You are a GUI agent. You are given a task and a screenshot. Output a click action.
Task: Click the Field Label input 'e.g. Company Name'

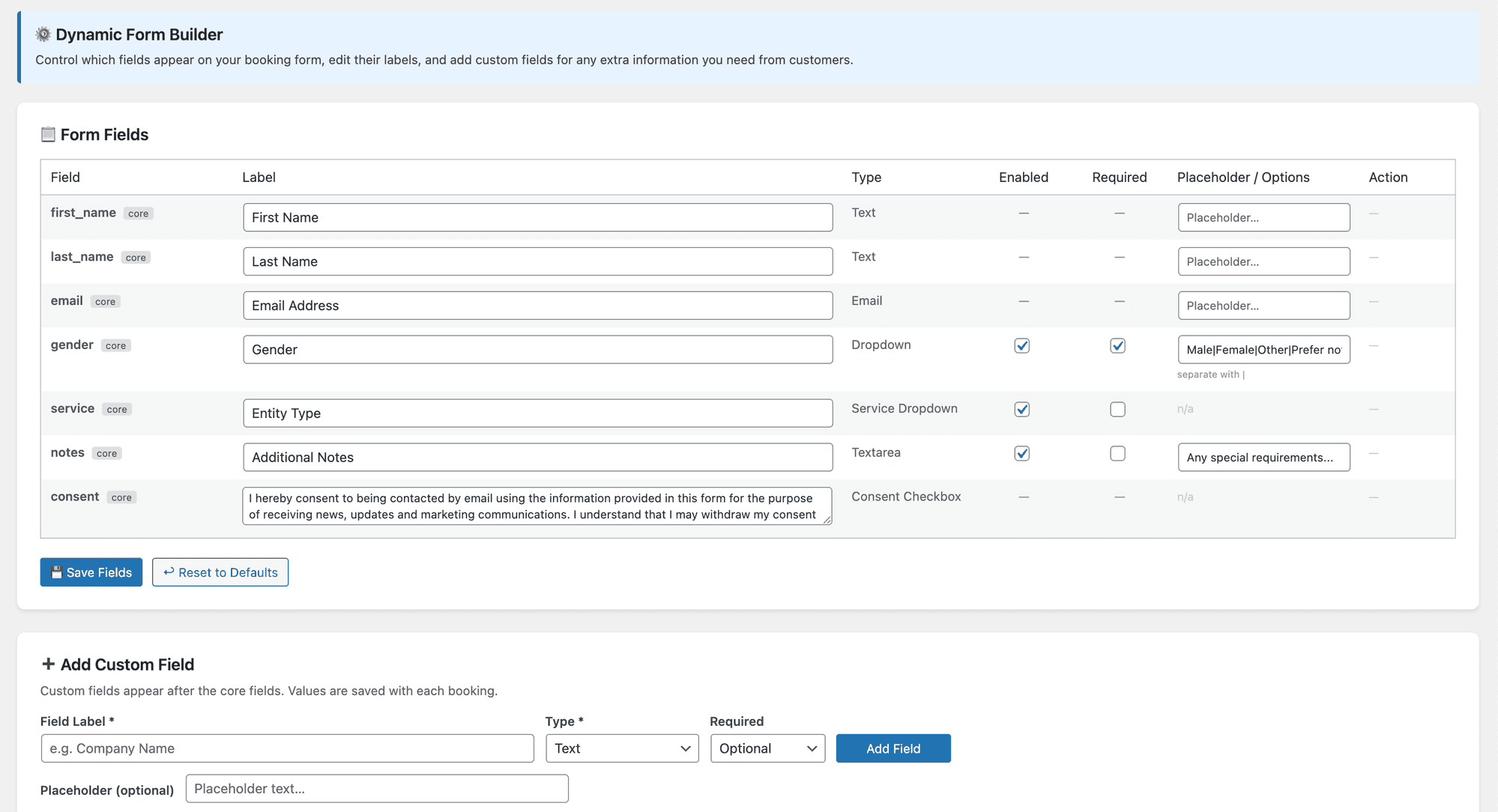tap(288, 748)
